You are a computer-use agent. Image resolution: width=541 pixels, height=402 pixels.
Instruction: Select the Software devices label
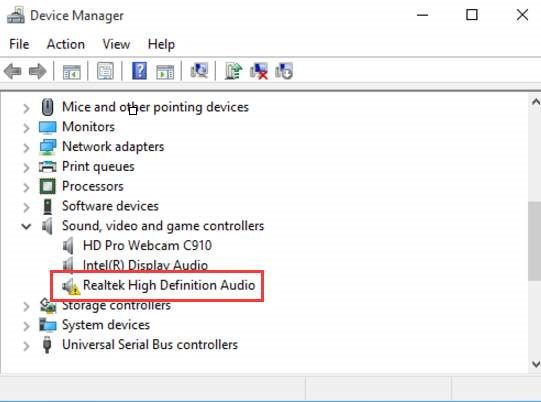click(x=110, y=206)
